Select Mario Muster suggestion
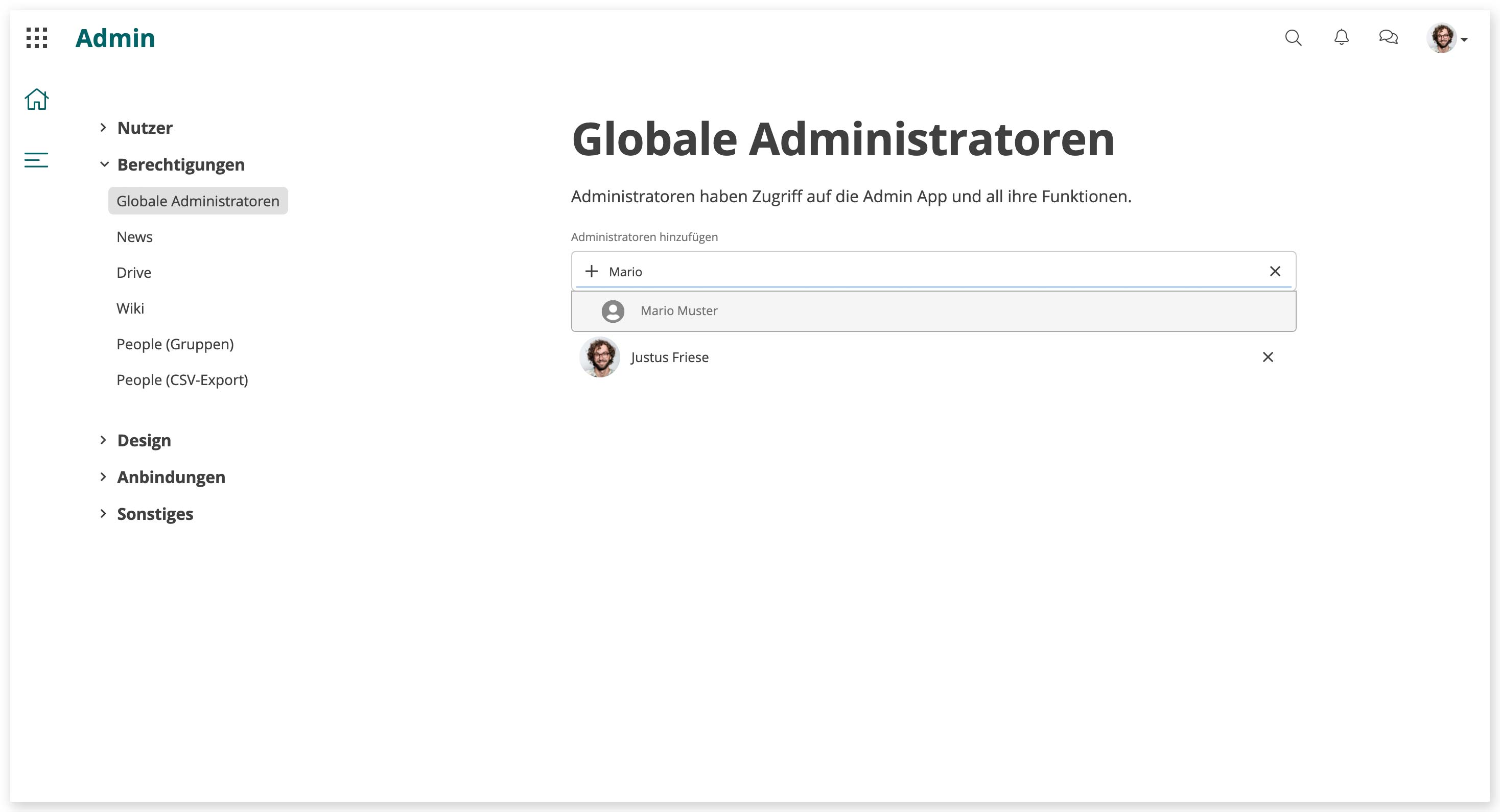Viewport: 1500px width, 812px height. point(933,312)
